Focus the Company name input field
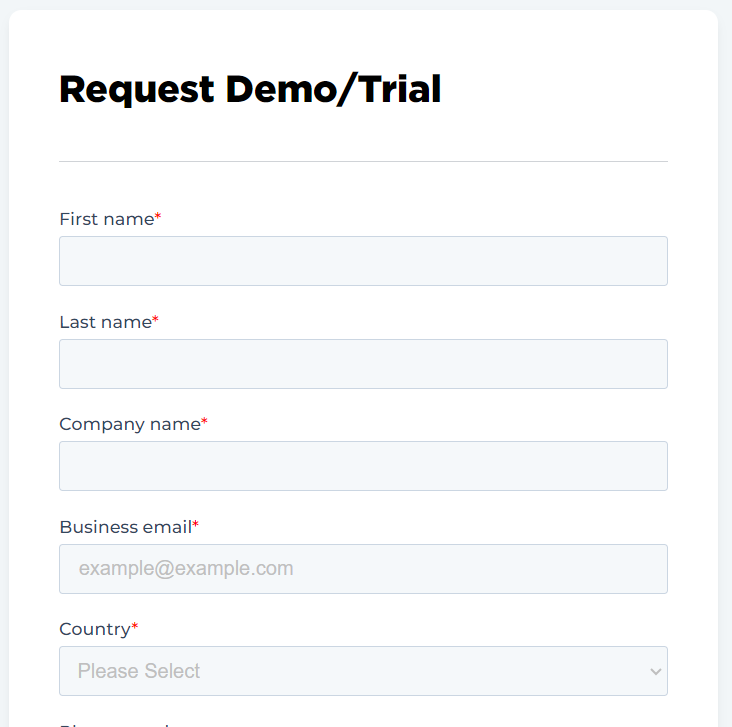 (363, 466)
